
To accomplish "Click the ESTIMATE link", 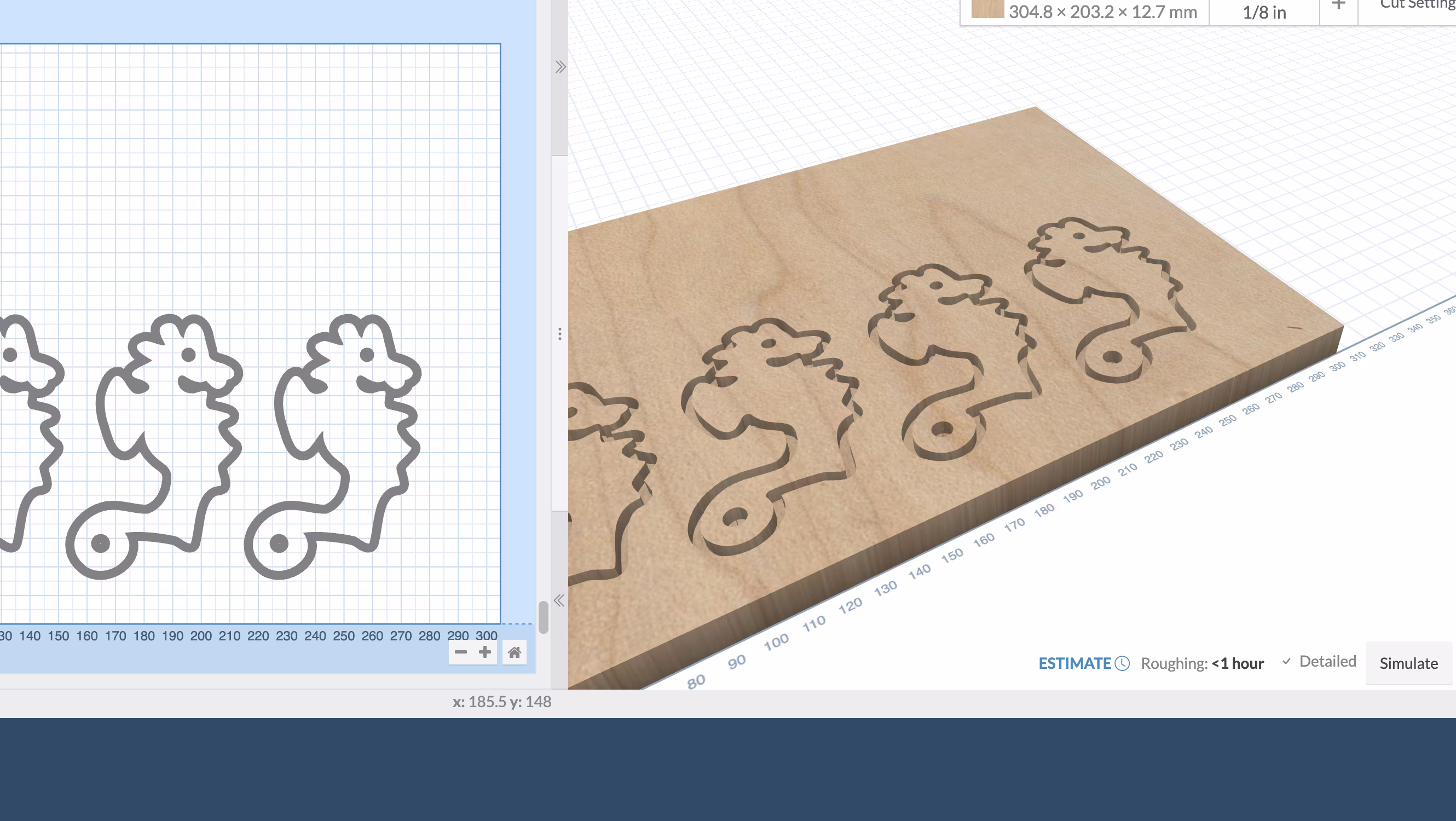I will (x=1074, y=663).
